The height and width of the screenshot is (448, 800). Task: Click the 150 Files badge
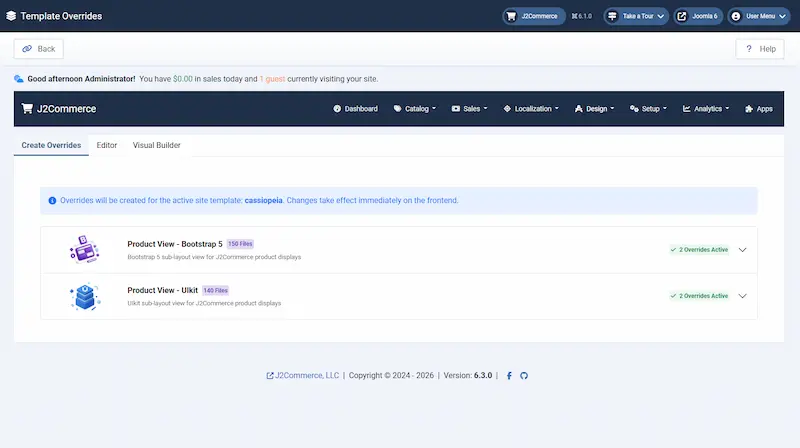click(240, 244)
